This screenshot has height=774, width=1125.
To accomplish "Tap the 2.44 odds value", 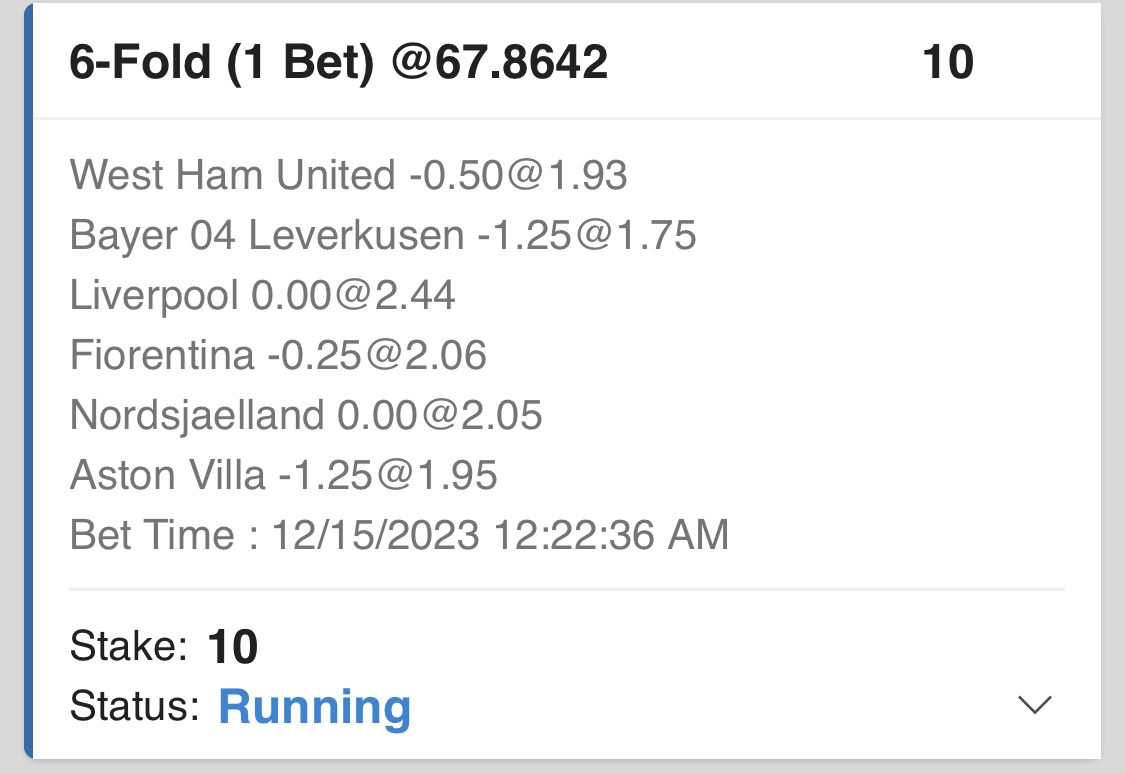I will point(414,296).
